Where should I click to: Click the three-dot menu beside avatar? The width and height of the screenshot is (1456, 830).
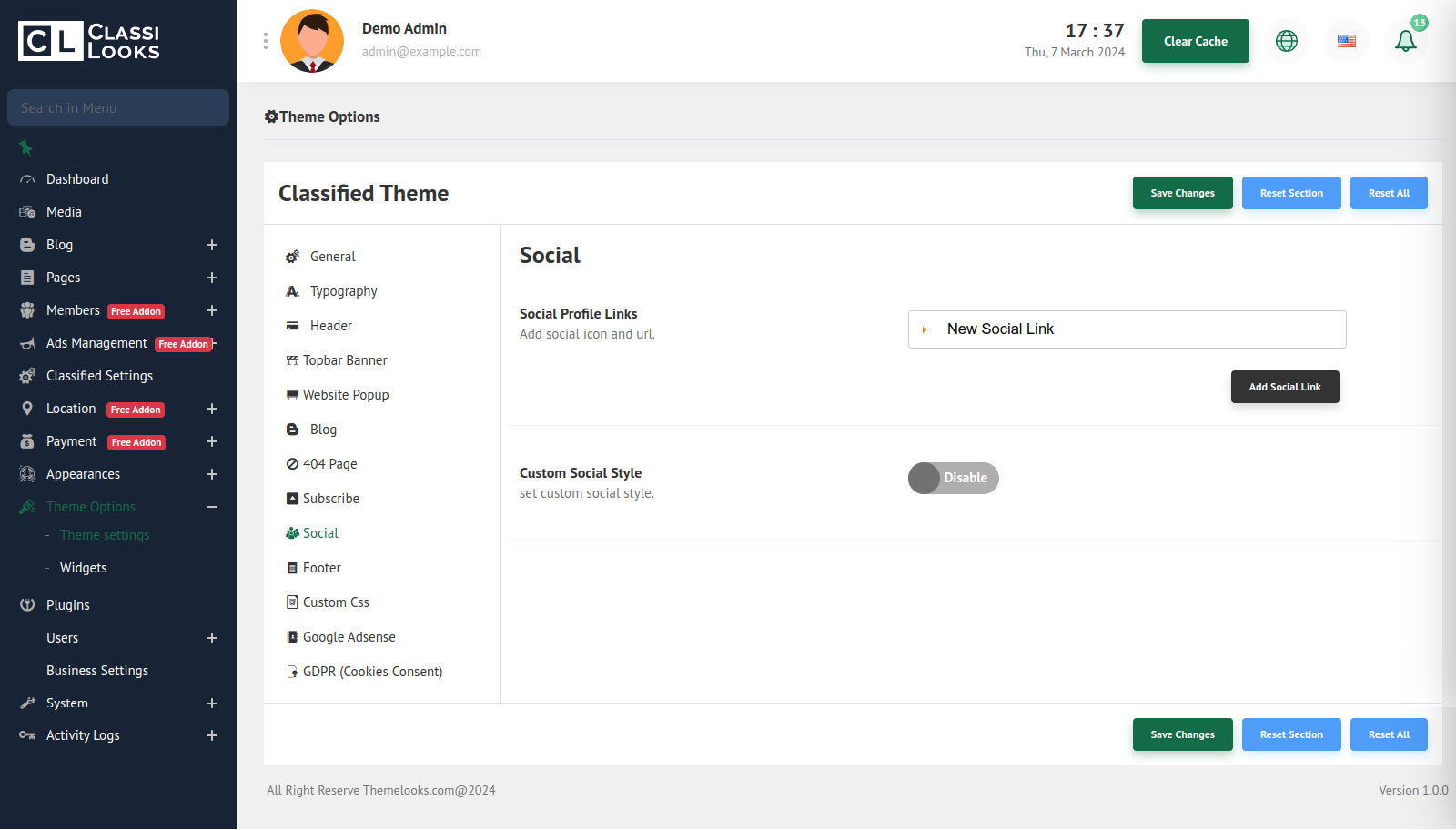[x=266, y=41]
